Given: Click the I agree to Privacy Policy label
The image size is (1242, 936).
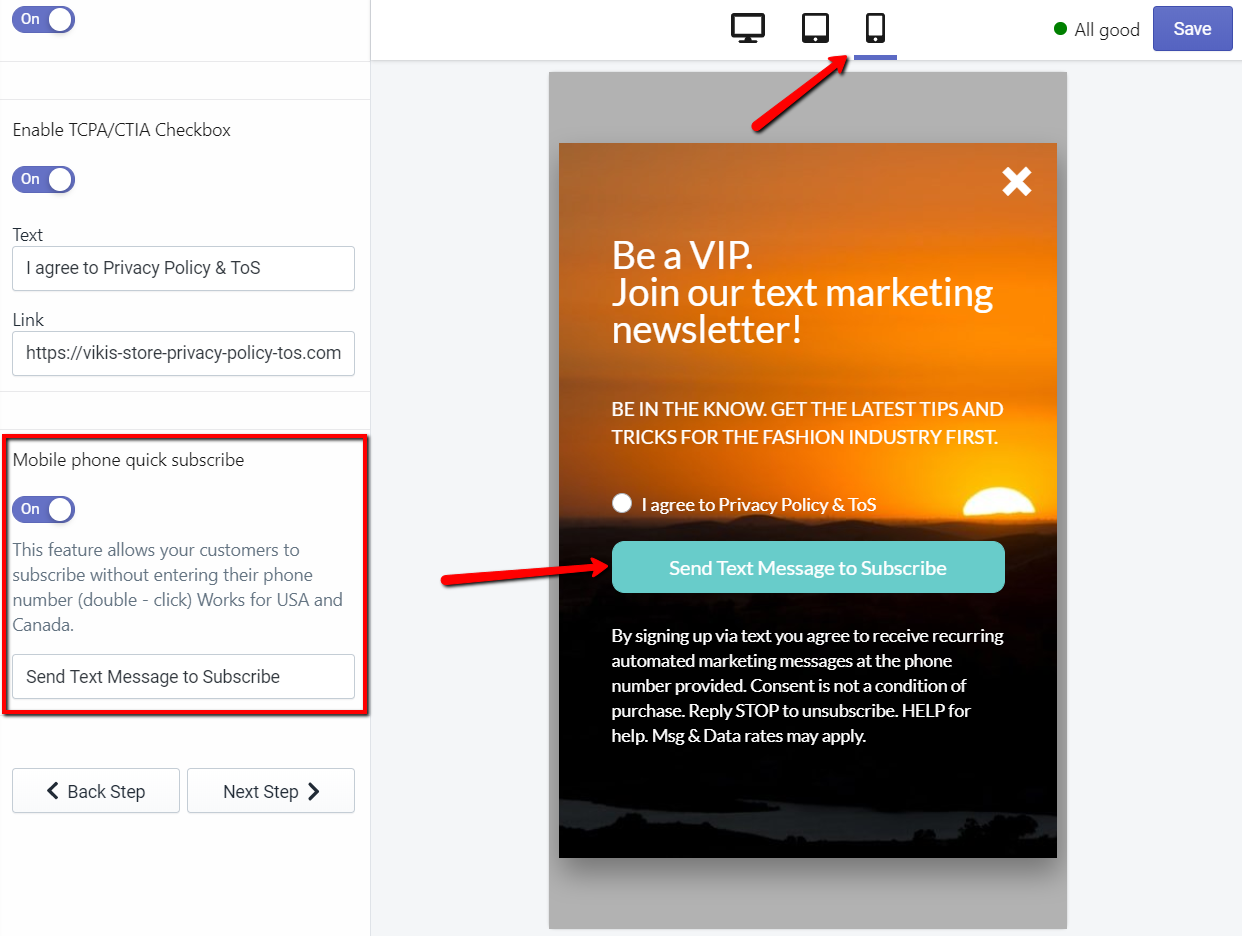Looking at the screenshot, I should pos(758,505).
